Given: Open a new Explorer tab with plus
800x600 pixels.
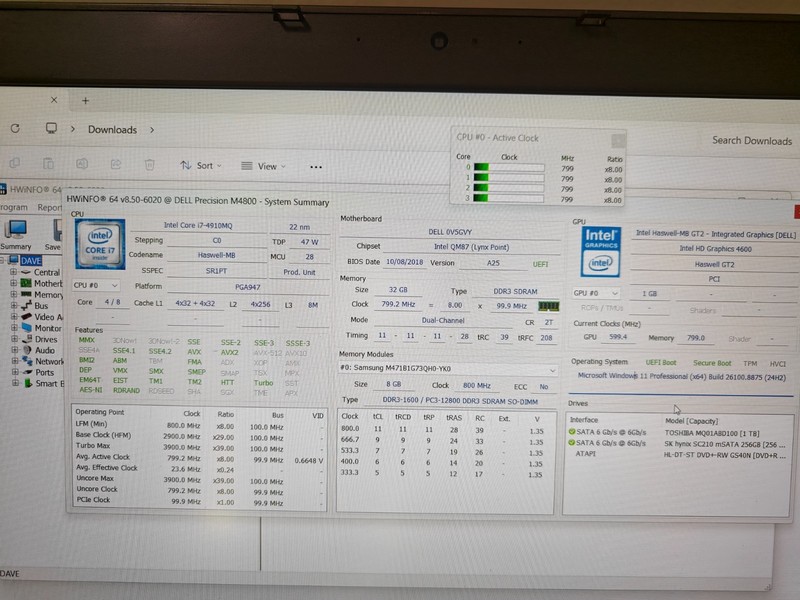Looking at the screenshot, I should tap(85, 101).
